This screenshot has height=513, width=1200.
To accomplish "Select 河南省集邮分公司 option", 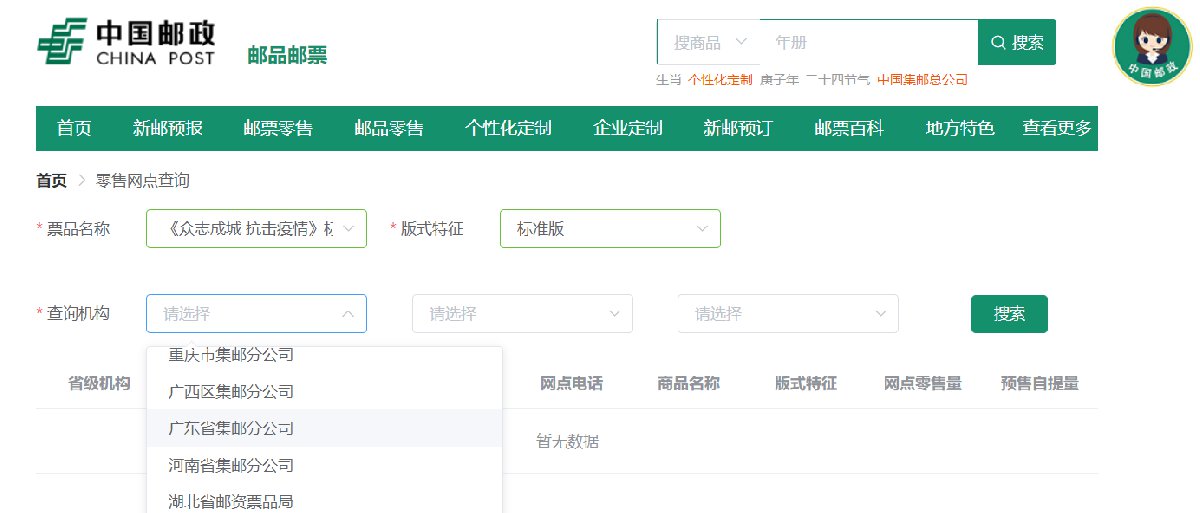I will [x=232, y=465].
